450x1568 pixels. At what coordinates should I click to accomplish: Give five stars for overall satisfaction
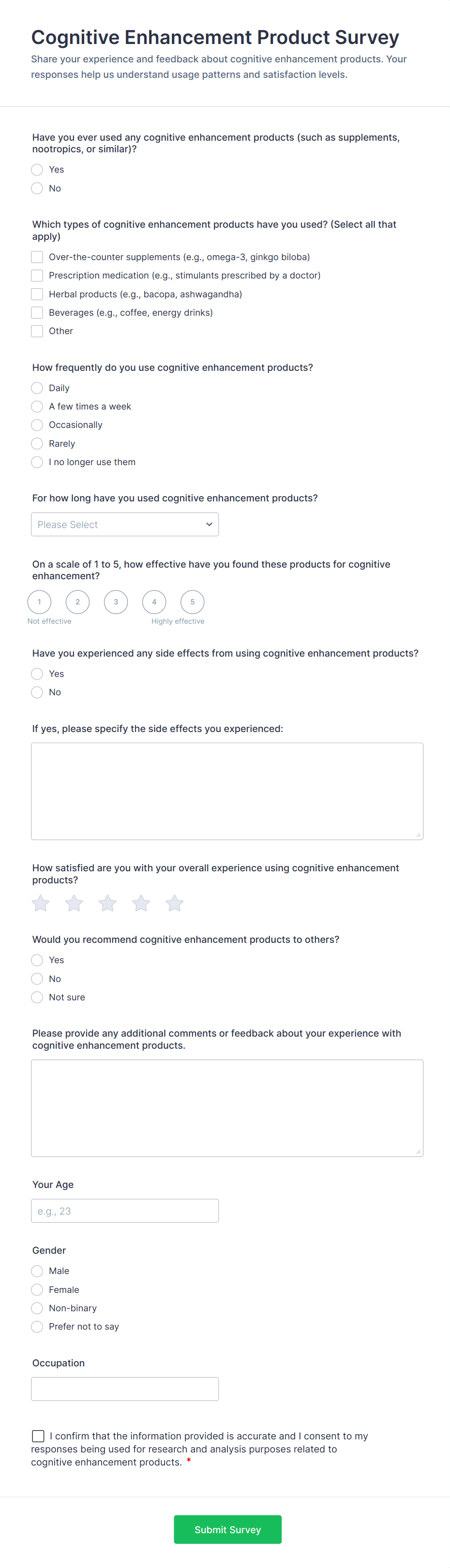pos(175,903)
